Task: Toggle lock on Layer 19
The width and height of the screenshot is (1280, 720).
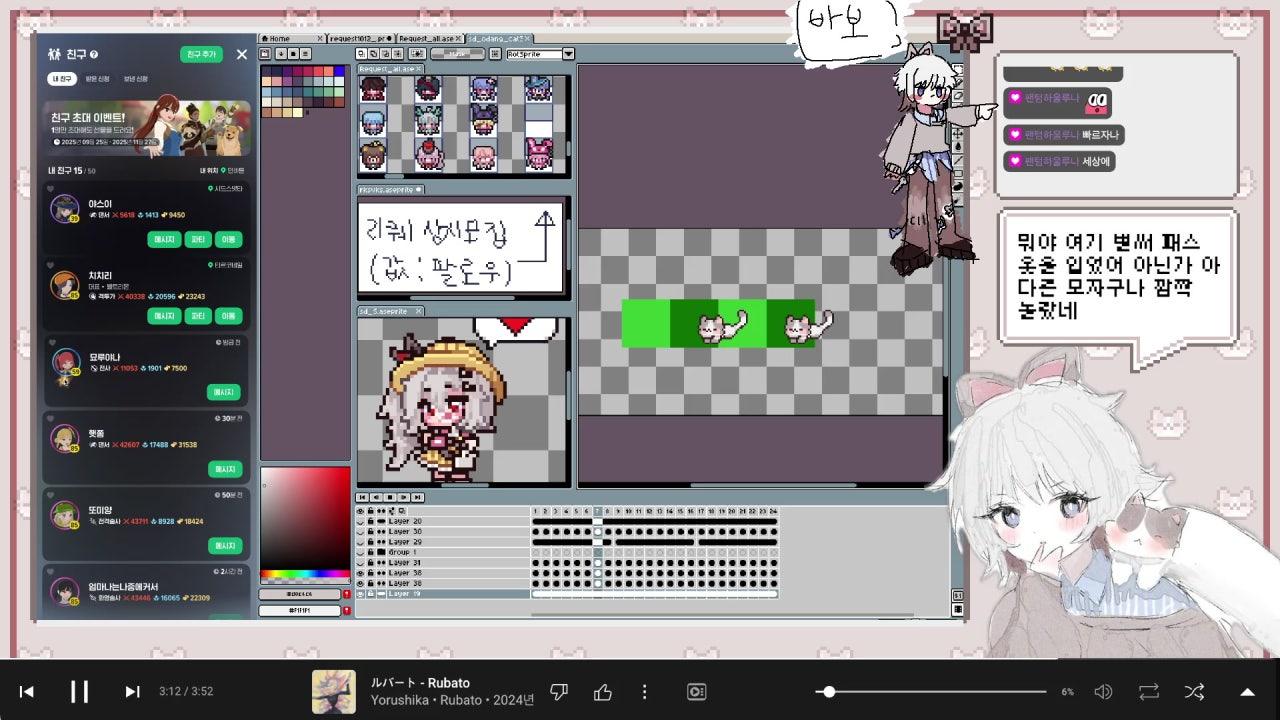Action: [x=371, y=593]
